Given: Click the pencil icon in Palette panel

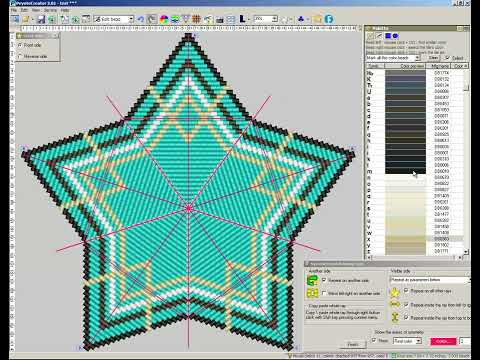Looking at the screenshot, I should pyautogui.click(x=379, y=36).
